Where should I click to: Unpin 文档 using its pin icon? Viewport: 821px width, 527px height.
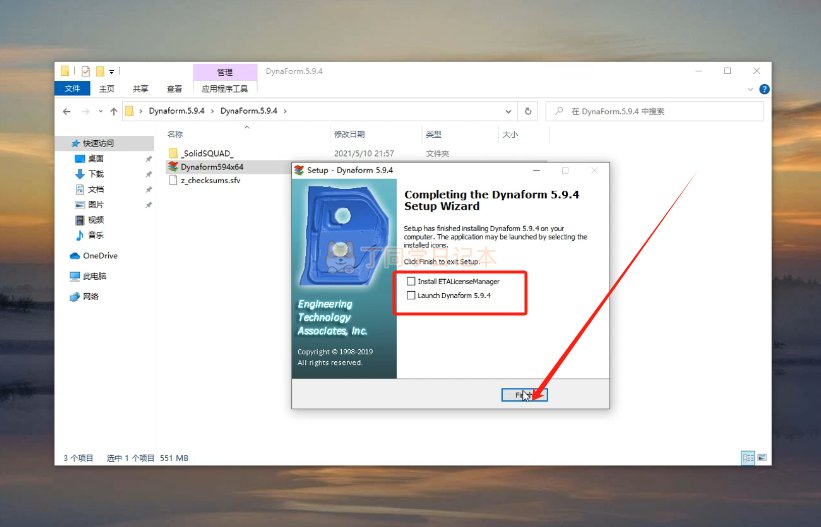click(x=149, y=190)
